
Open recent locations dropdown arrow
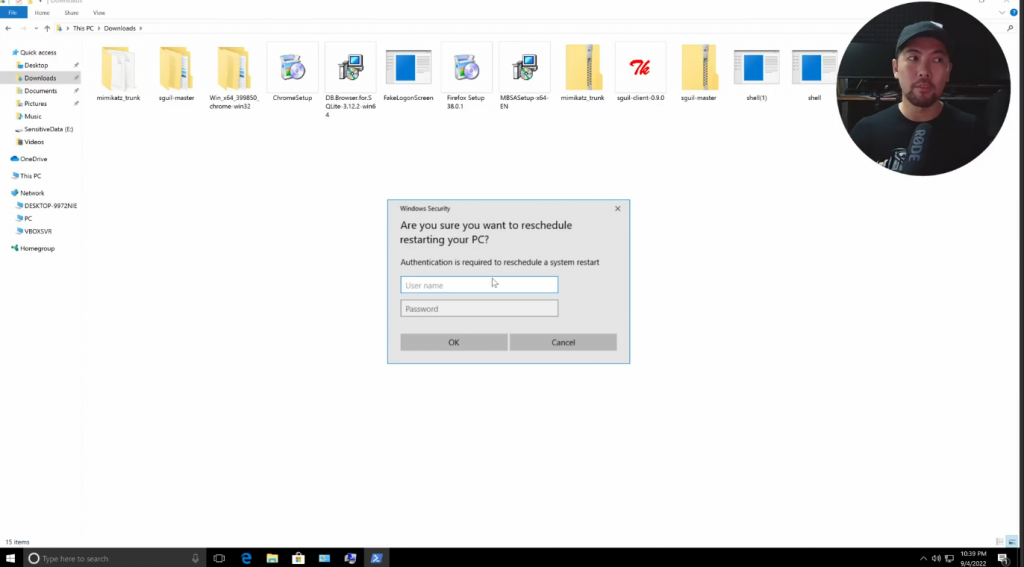point(36,28)
